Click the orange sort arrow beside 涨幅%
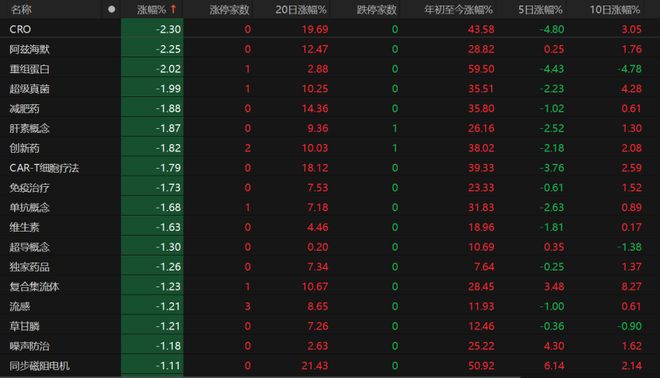Image resolution: width=660 pixels, height=378 pixels. (x=173, y=9)
